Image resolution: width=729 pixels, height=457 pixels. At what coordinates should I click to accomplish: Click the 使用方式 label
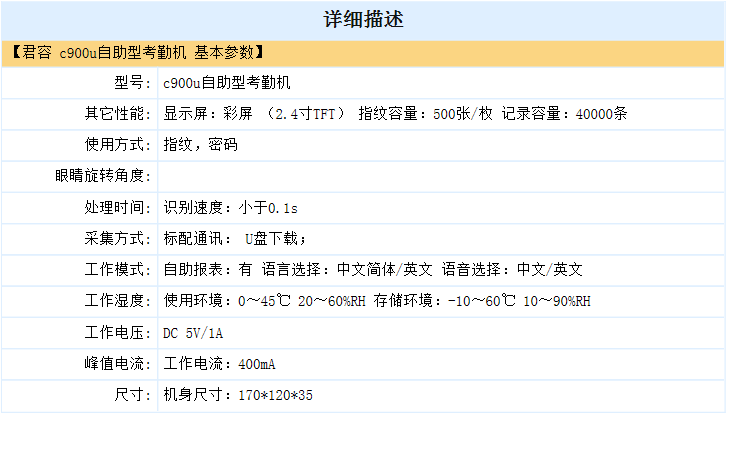point(118,145)
